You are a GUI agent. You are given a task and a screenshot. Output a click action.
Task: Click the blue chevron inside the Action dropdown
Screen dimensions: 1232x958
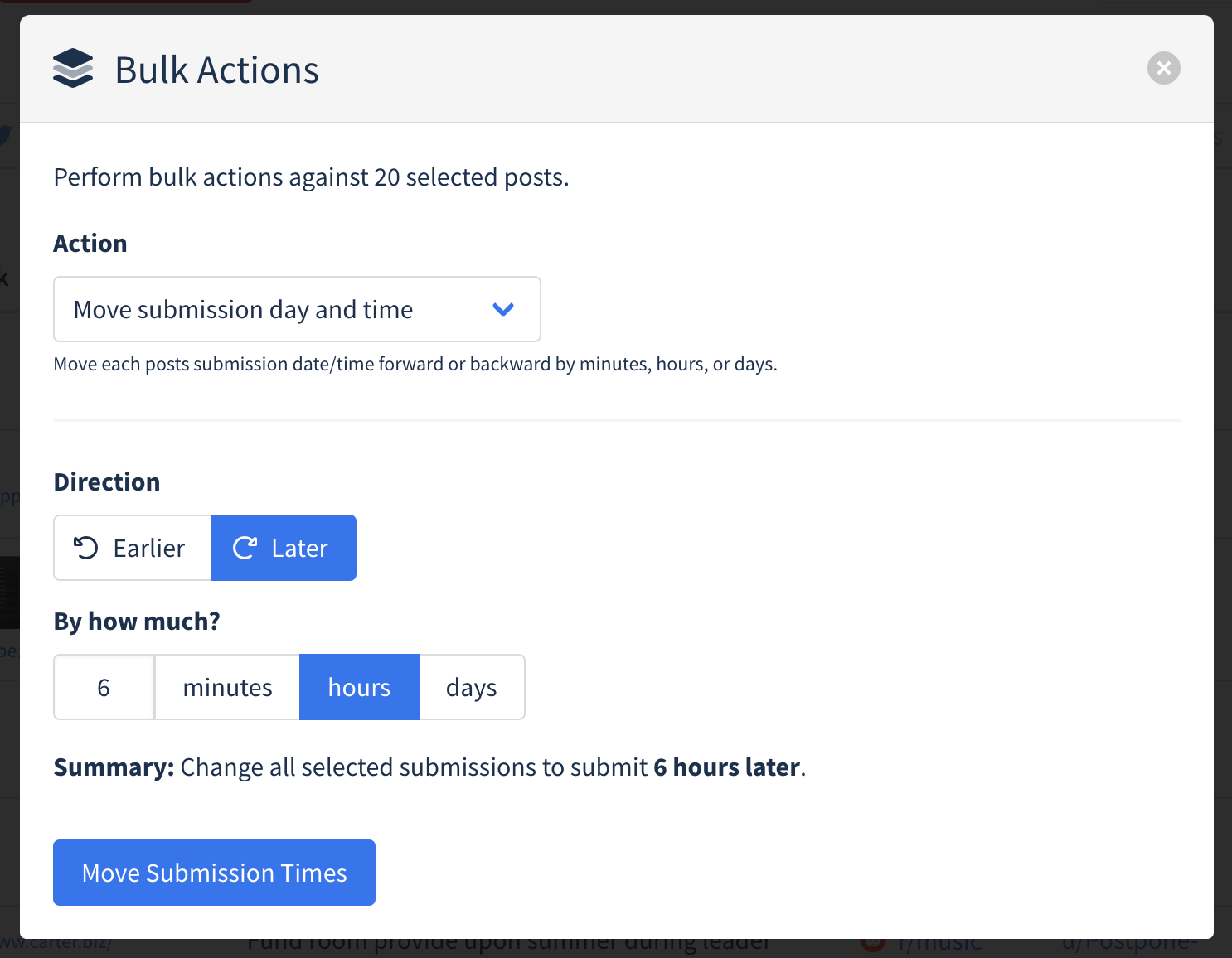(x=503, y=309)
